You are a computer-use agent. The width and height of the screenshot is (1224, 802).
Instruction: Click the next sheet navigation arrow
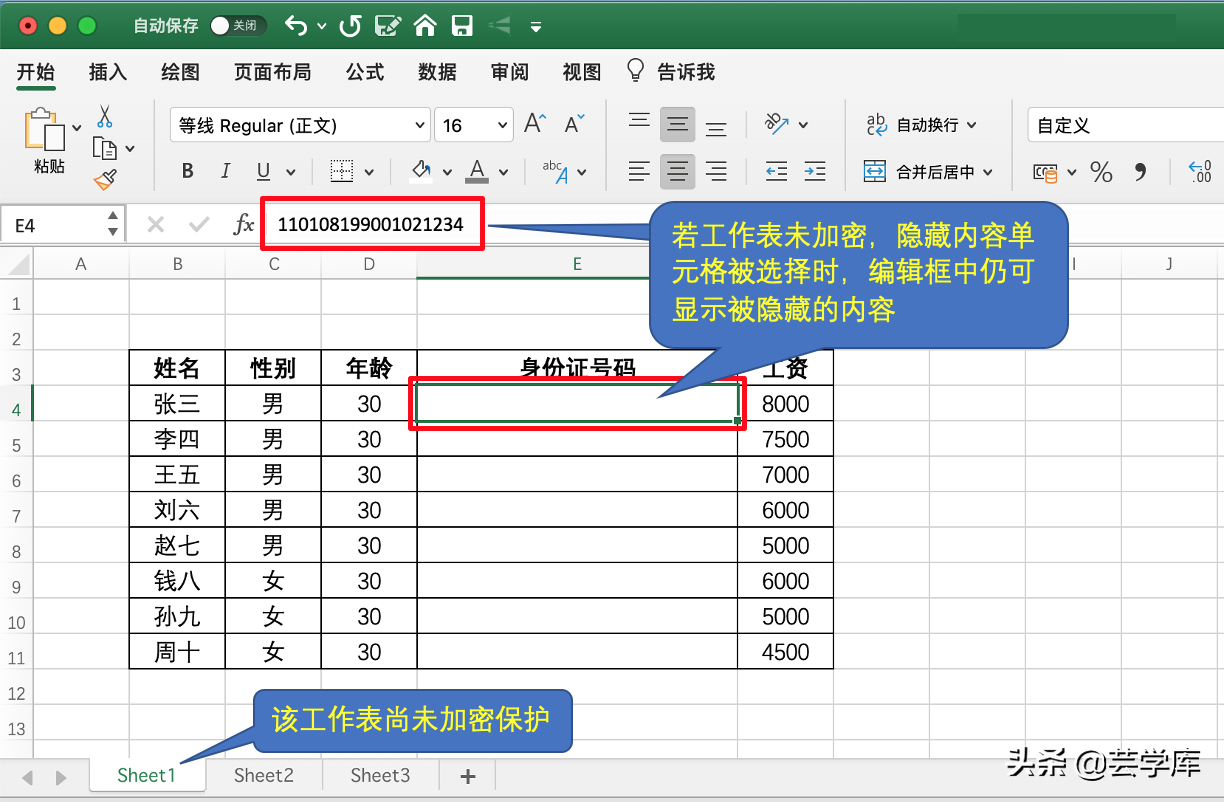point(61,777)
